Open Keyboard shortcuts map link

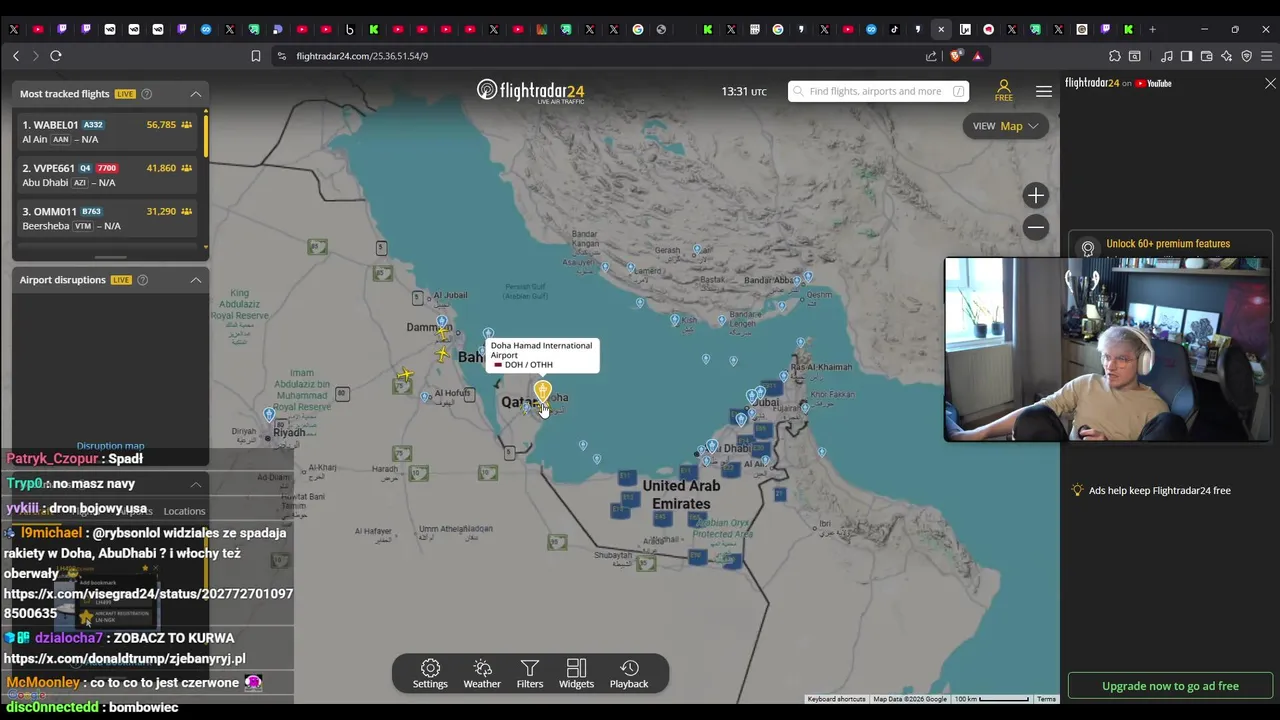pos(837,699)
